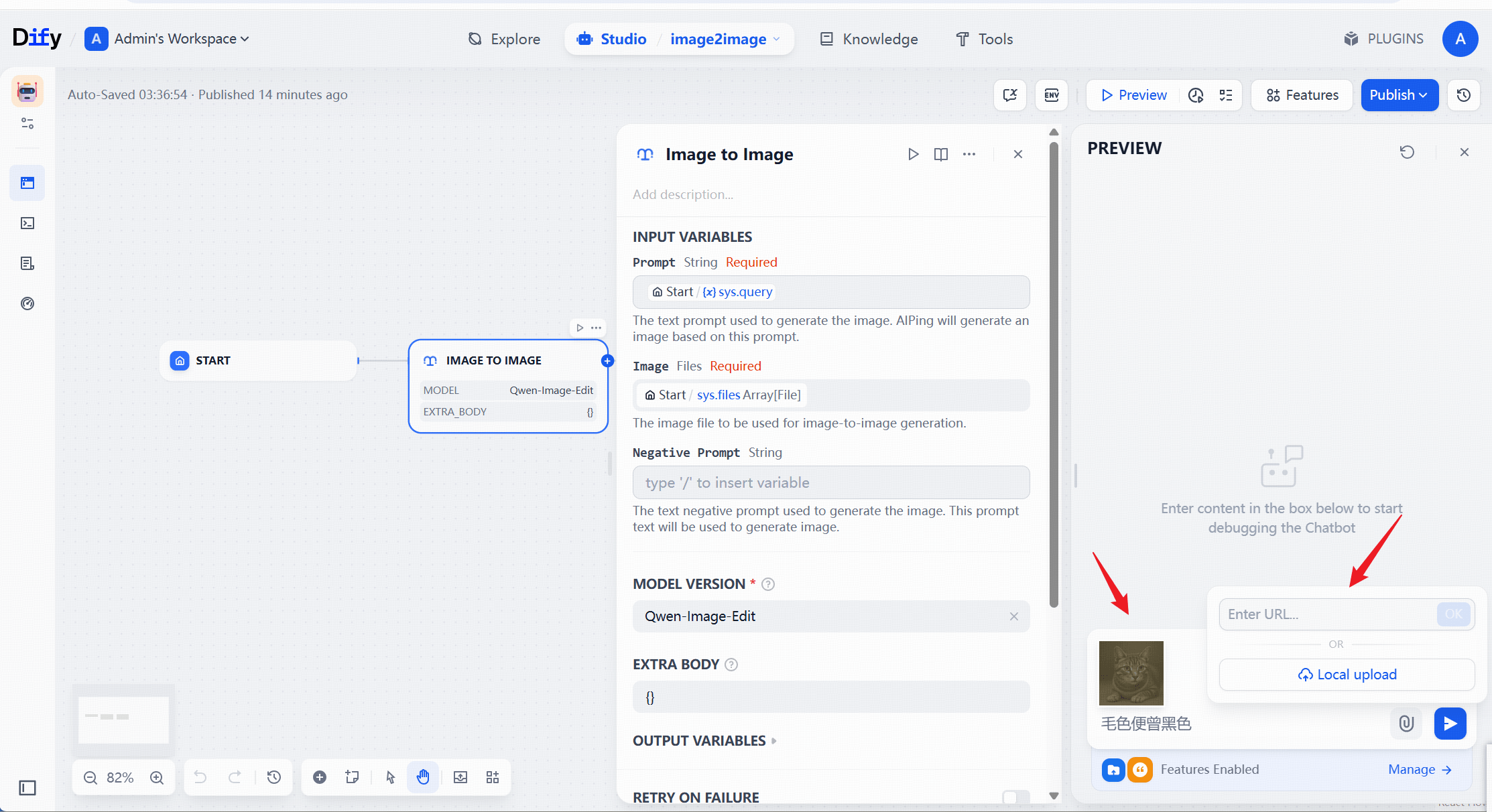The height and width of the screenshot is (812, 1492).
Task: Run the Image to Image node step
Action: (x=913, y=154)
